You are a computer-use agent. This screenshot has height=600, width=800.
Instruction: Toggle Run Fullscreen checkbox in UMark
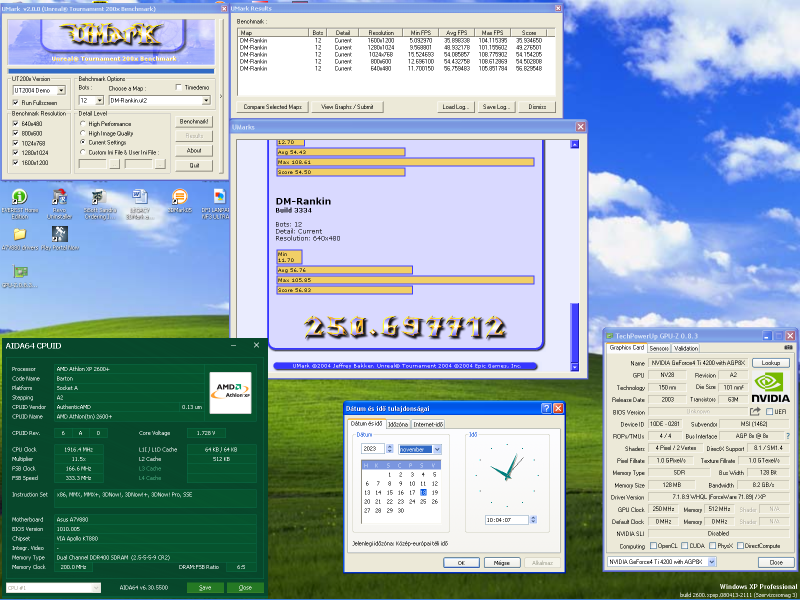click(x=15, y=103)
